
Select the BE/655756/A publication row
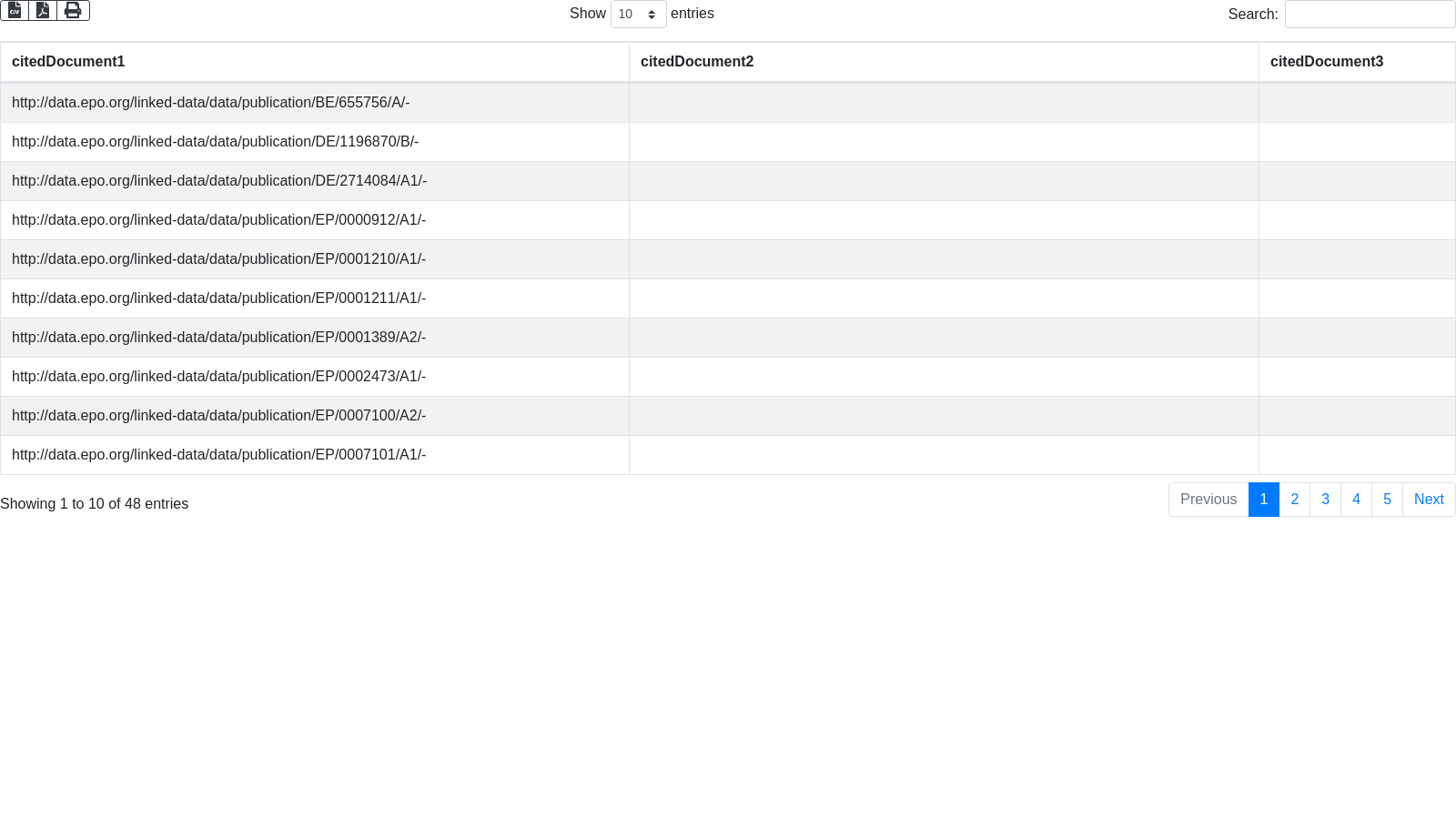211,103
